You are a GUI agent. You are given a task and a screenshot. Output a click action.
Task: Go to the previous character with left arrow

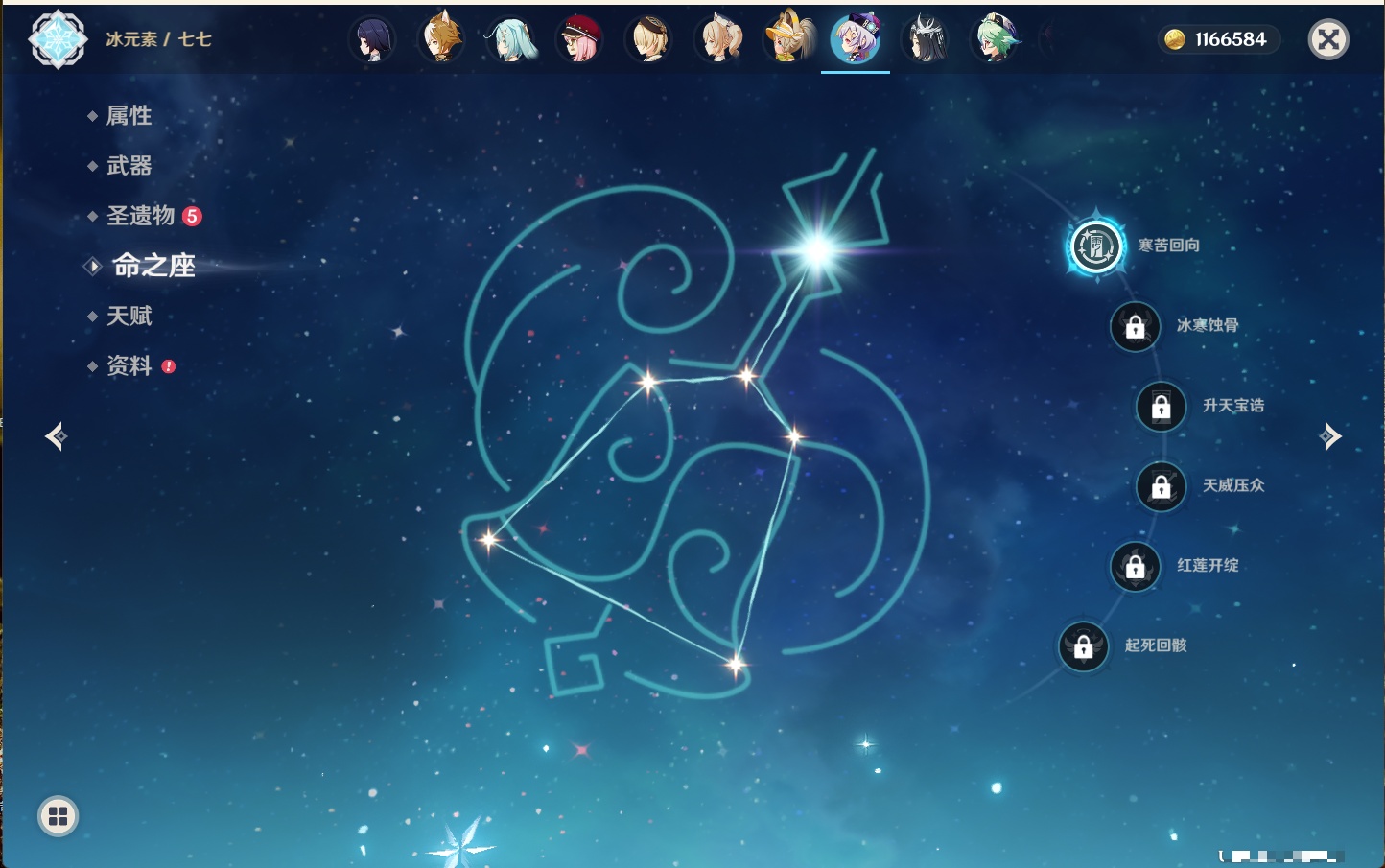point(57,436)
